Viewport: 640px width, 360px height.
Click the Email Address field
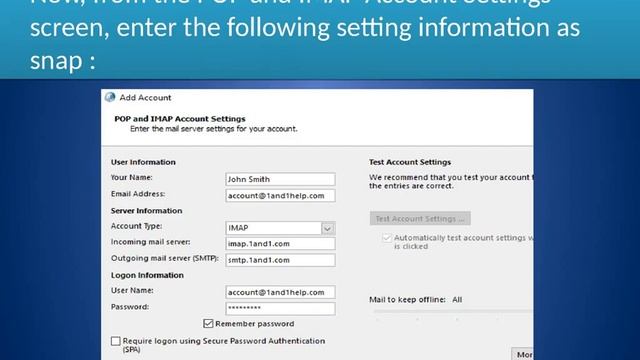(x=280, y=196)
